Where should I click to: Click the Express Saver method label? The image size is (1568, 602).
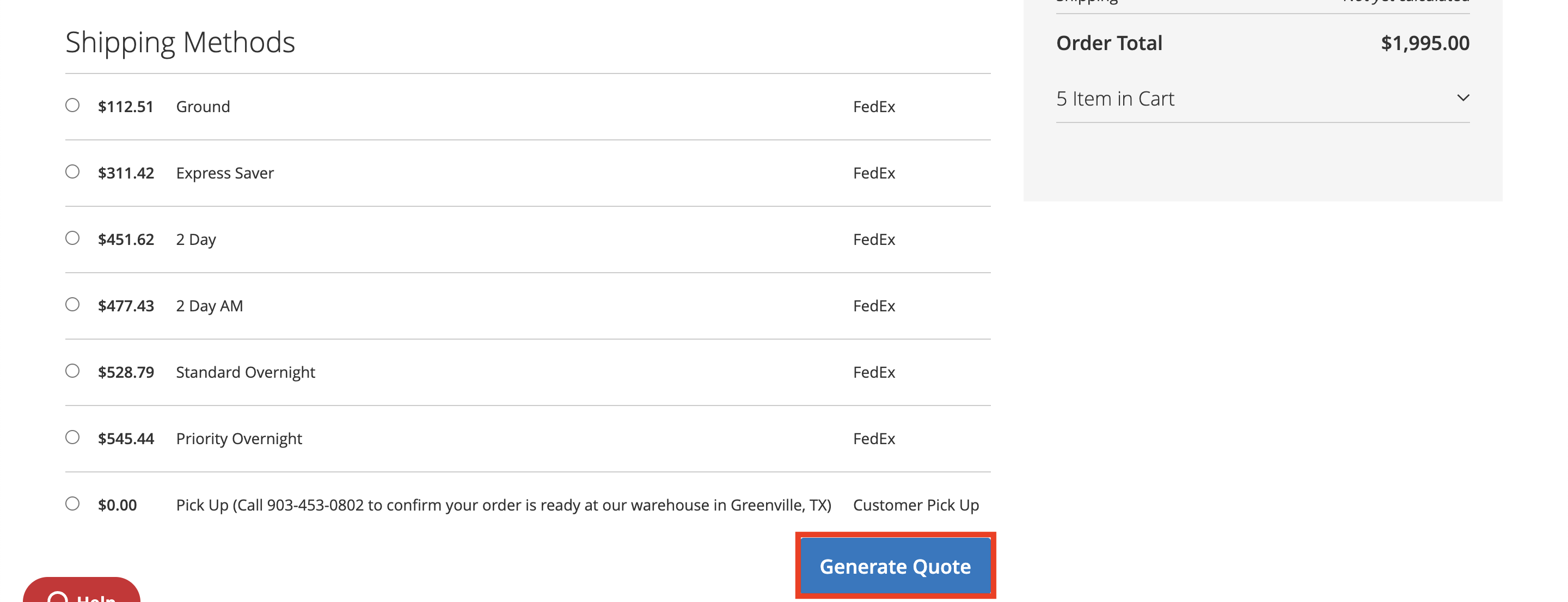(225, 173)
